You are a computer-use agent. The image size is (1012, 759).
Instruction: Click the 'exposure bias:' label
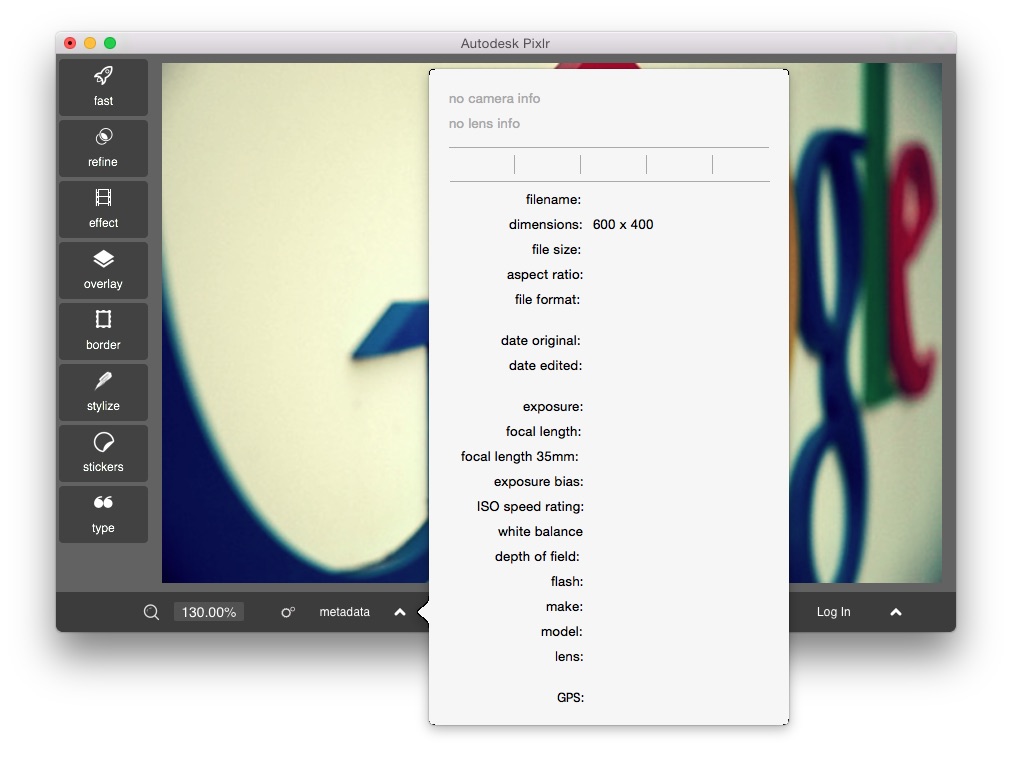[538, 481]
